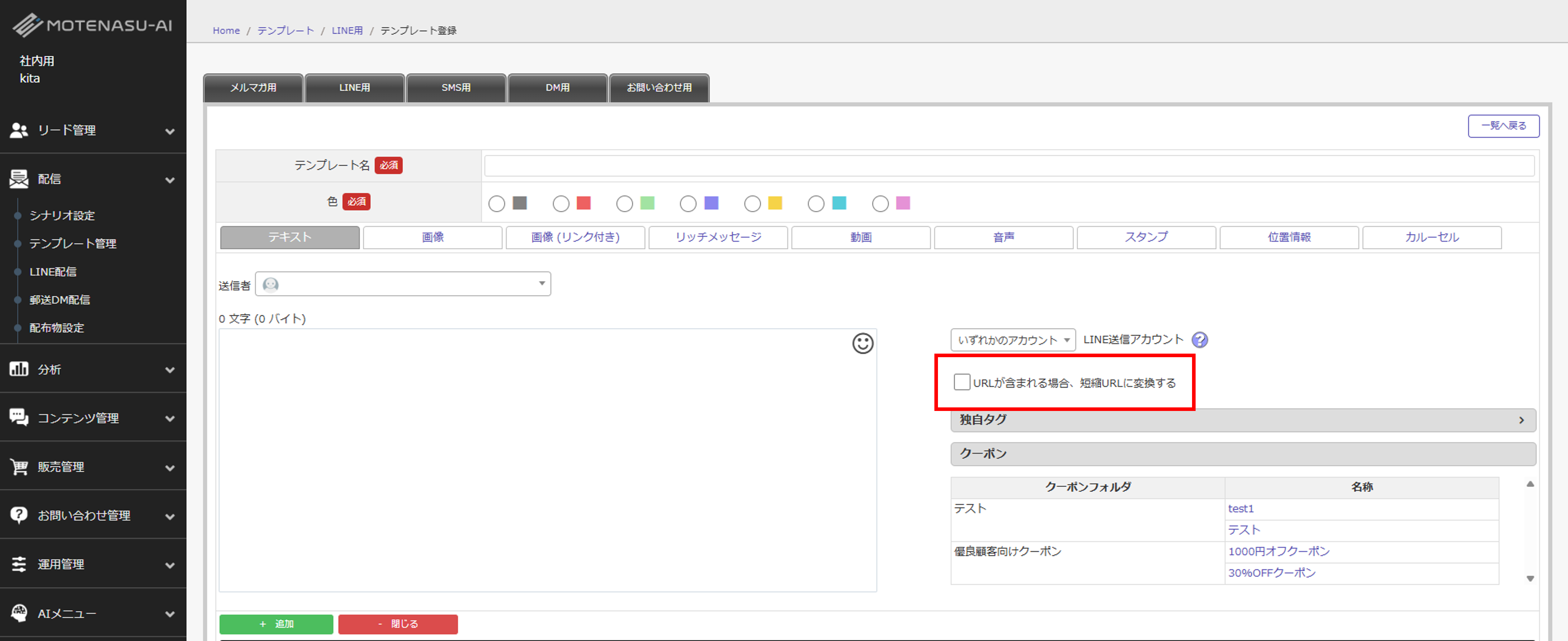The height and width of the screenshot is (641, 1568).
Task: Open the いずれかのアカウント dropdown
Action: point(1012,340)
